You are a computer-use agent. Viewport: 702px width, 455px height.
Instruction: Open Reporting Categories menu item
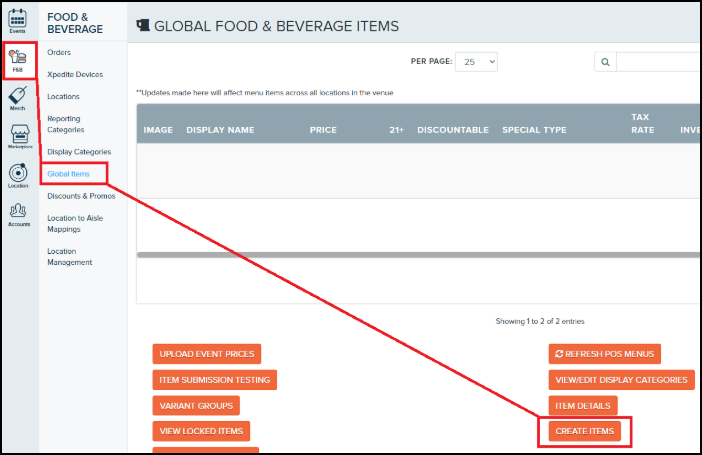(66, 124)
